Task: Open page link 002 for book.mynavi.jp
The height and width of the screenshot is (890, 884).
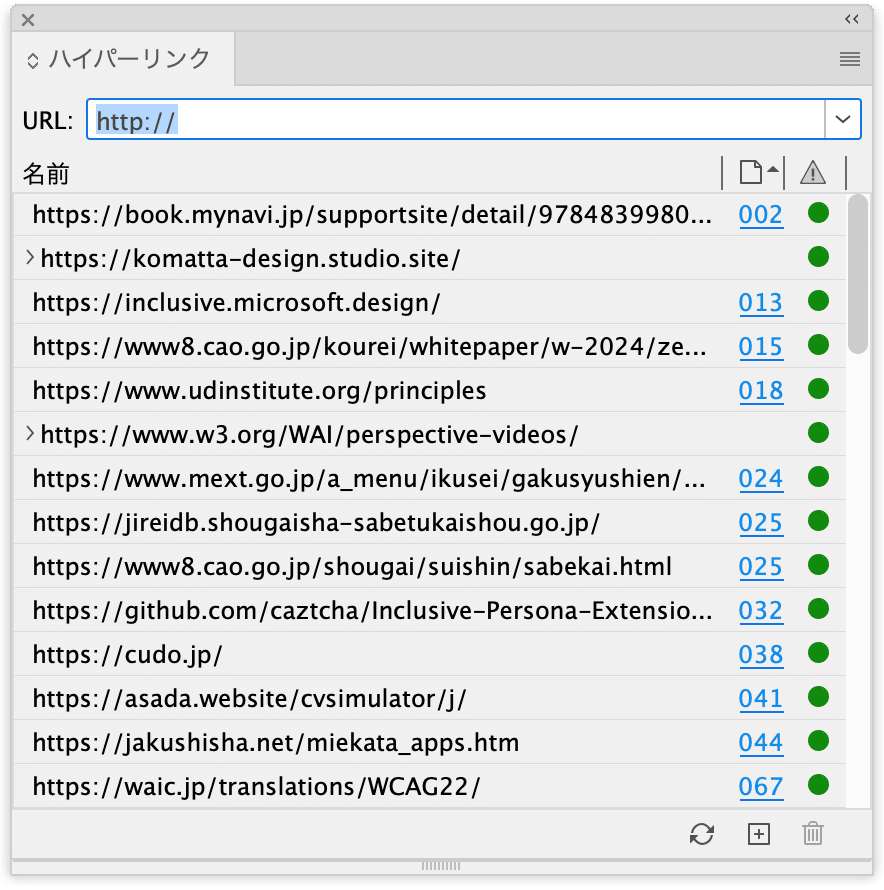Action: (x=761, y=214)
